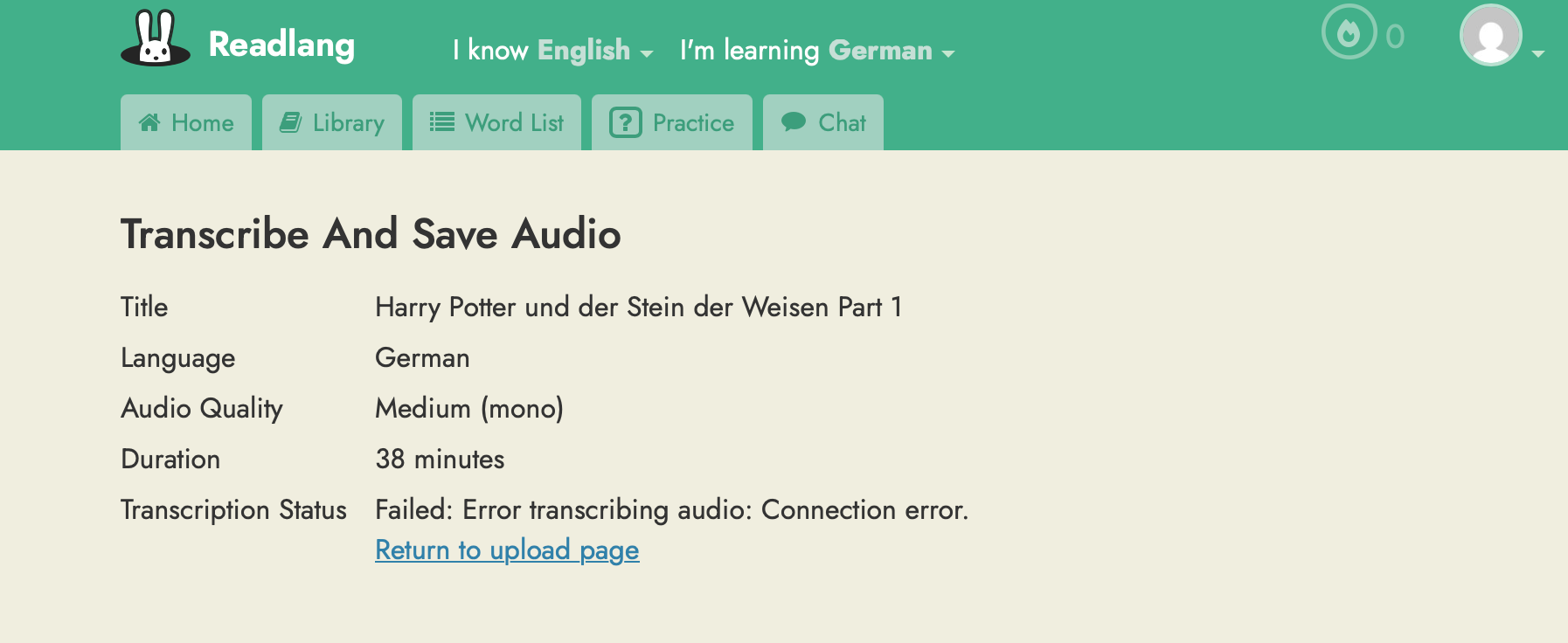The width and height of the screenshot is (1568, 643).
Task: Open the user profile avatar
Action: pyautogui.click(x=1491, y=35)
